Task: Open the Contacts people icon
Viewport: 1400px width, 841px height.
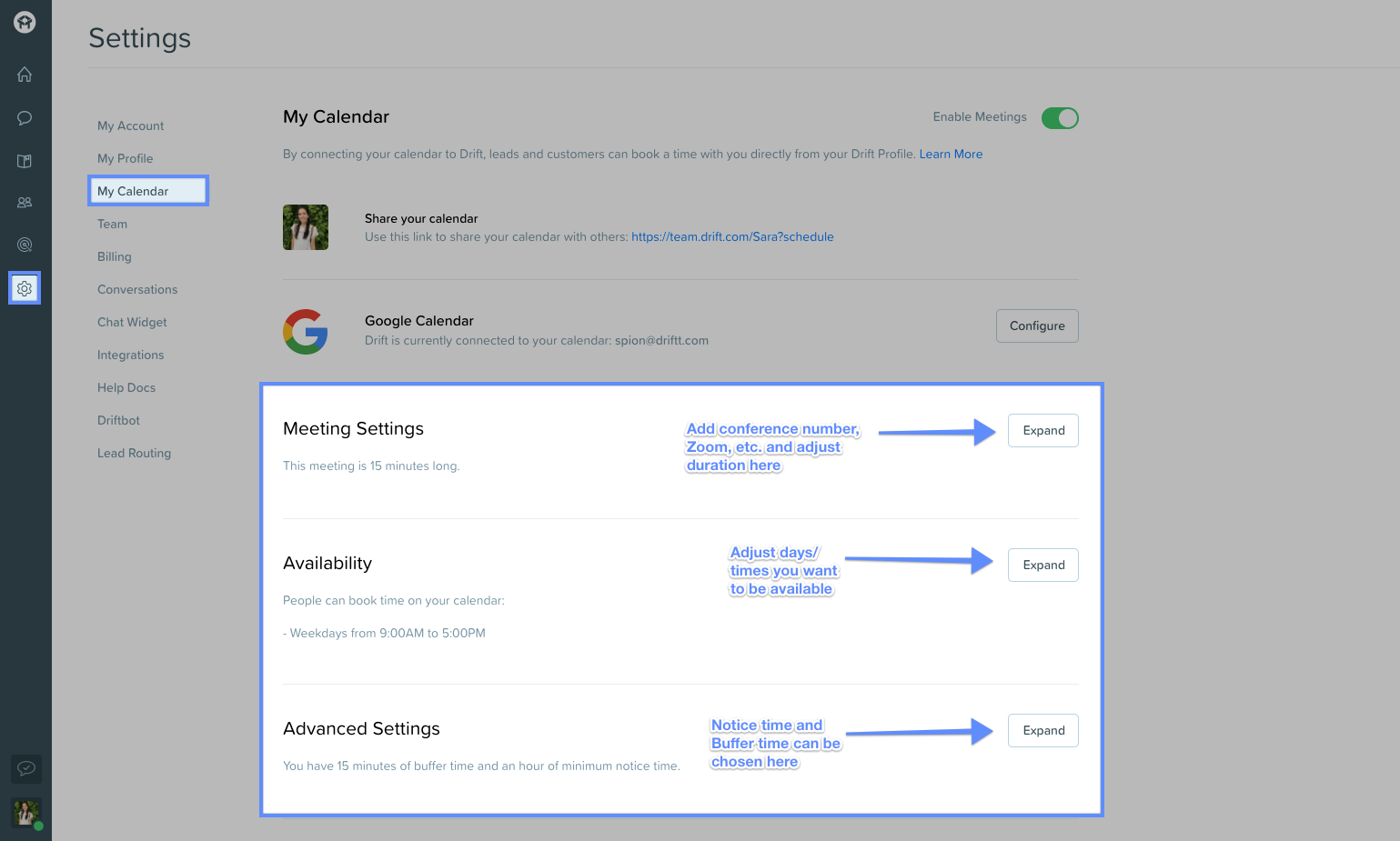Action: pos(25,203)
